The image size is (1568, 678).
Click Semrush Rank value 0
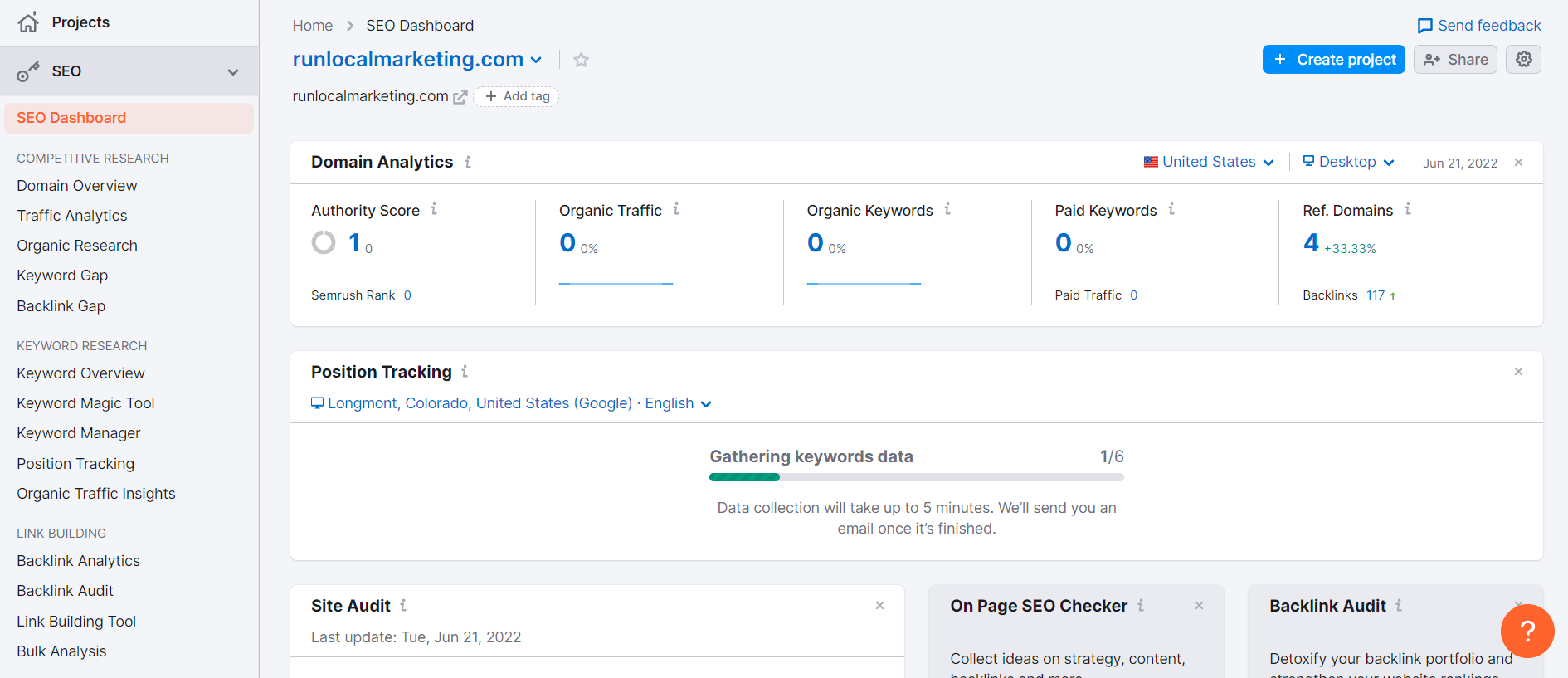pos(407,295)
